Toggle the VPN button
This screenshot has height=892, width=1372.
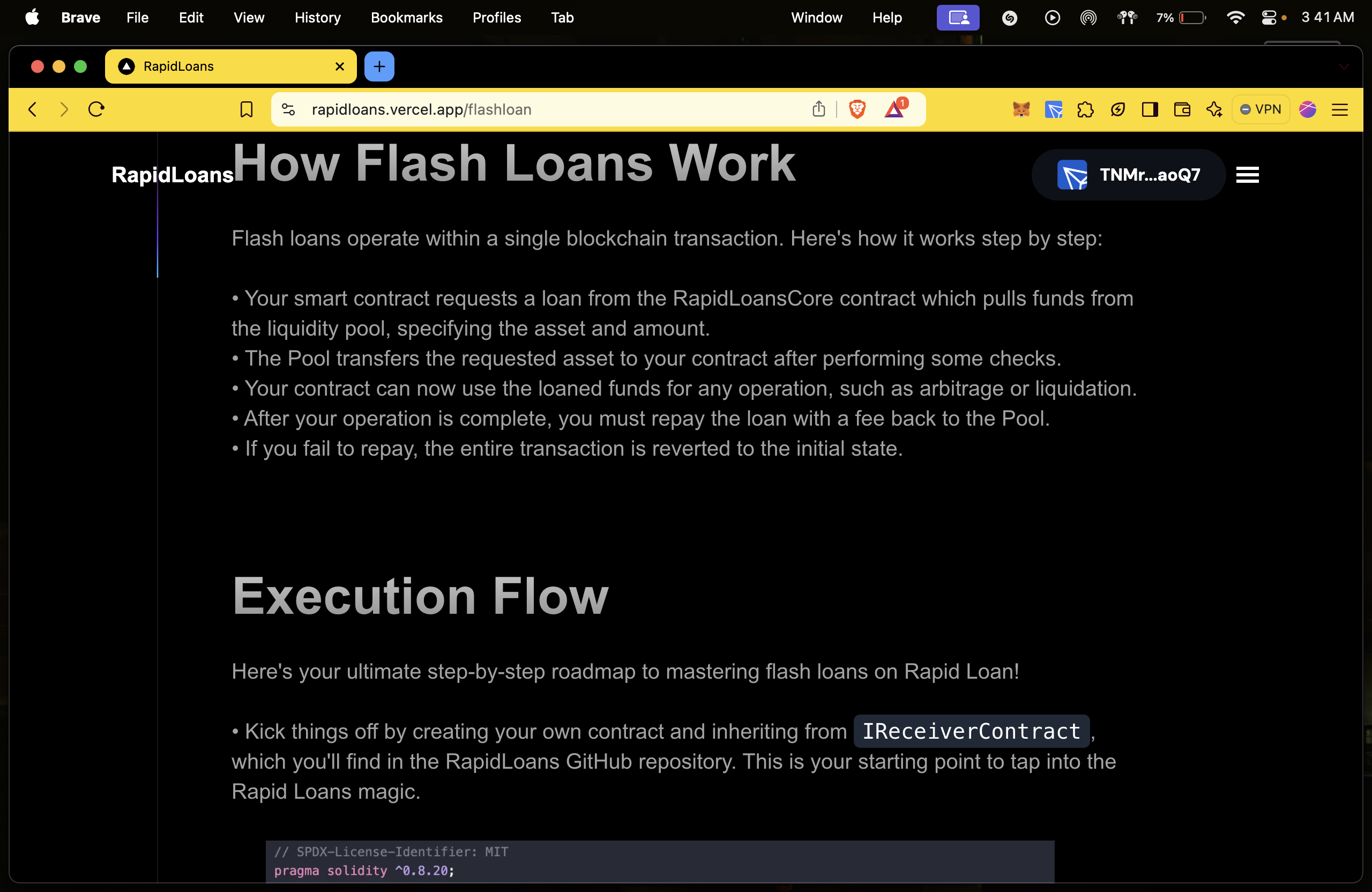(x=1261, y=109)
